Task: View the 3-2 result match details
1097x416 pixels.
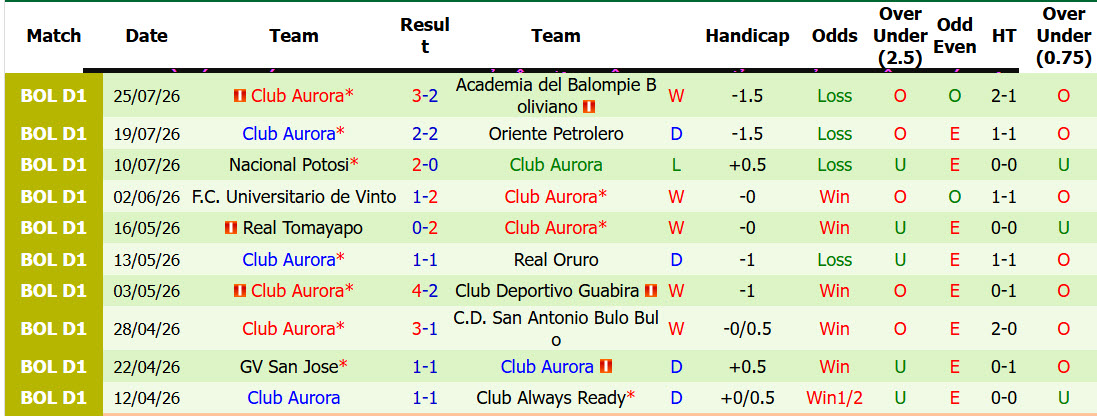Action: (425, 96)
